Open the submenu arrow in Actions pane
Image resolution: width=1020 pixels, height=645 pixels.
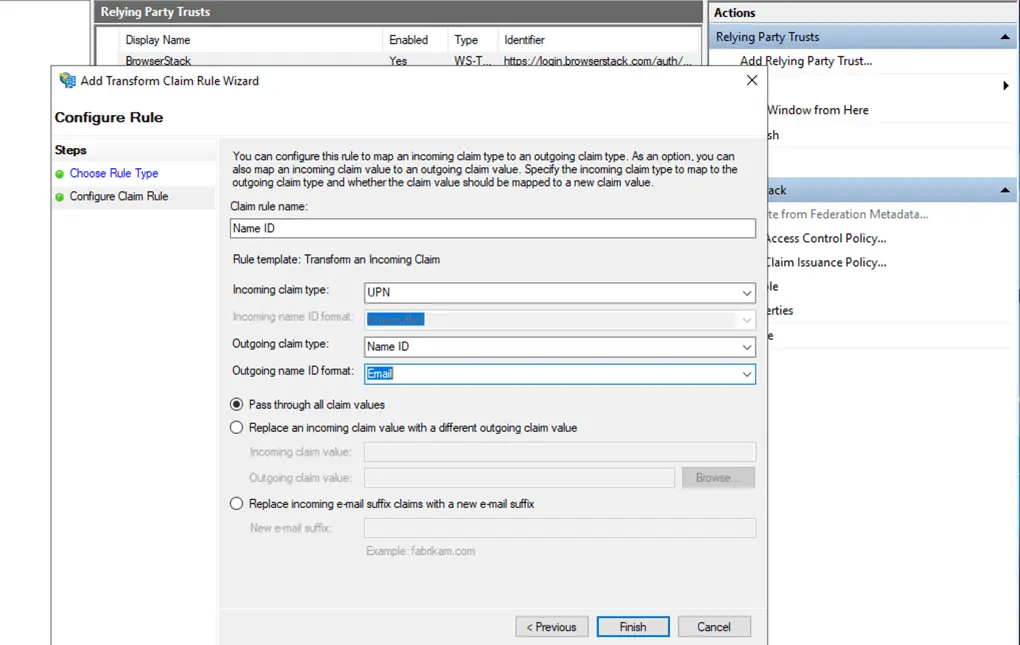tap(1005, 86)
